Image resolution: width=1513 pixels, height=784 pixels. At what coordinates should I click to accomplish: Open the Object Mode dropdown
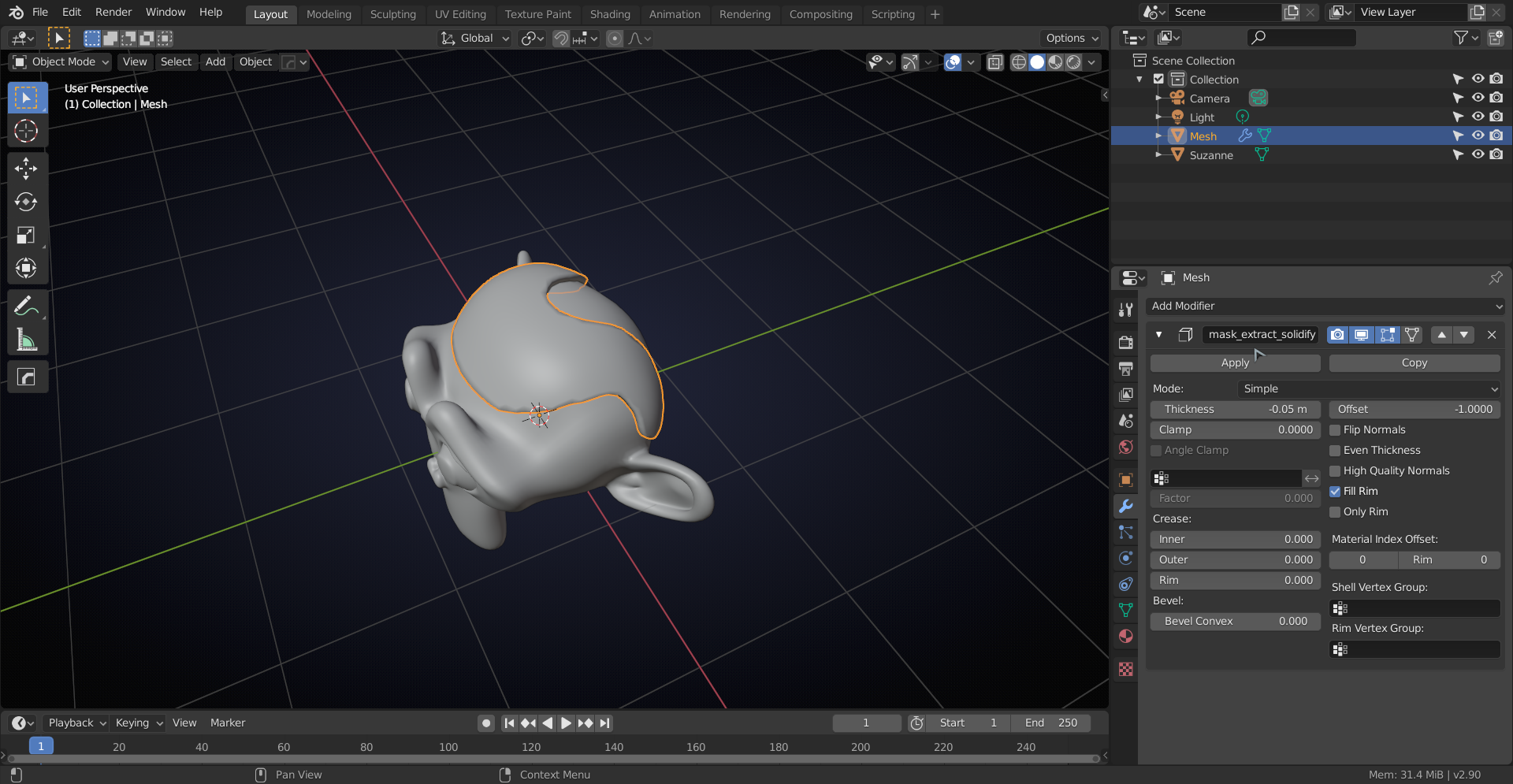tap(60, 62)
